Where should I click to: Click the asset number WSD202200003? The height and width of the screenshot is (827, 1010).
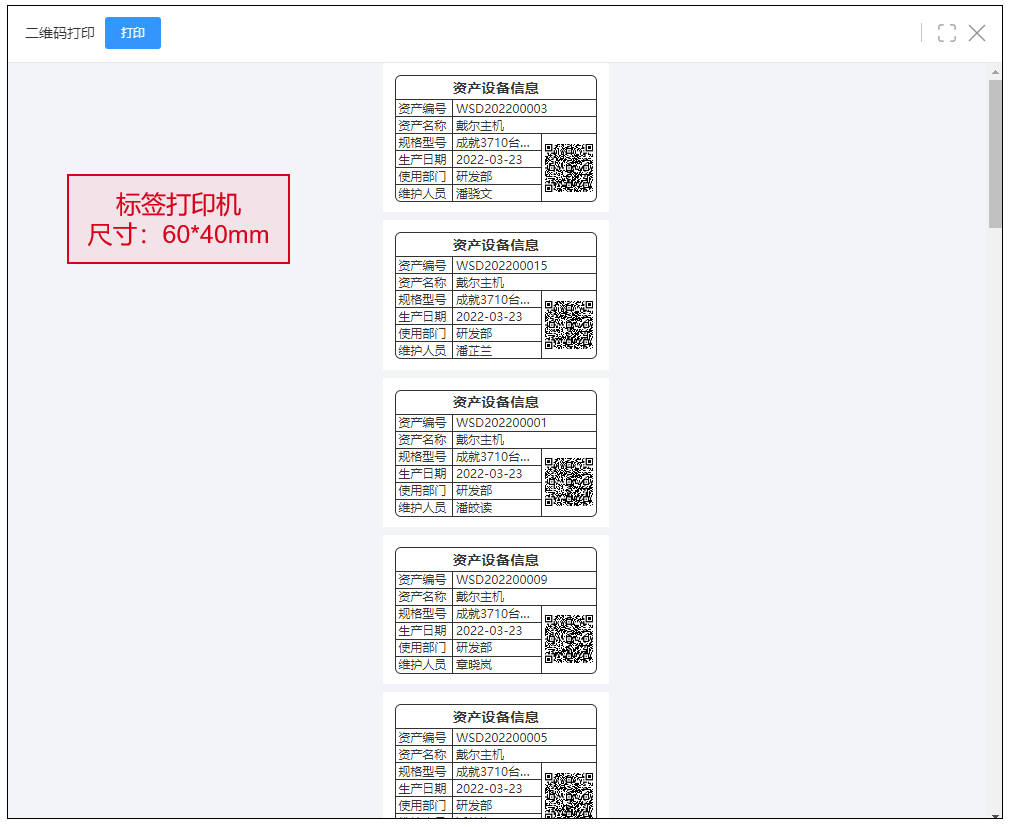point(501,109)
